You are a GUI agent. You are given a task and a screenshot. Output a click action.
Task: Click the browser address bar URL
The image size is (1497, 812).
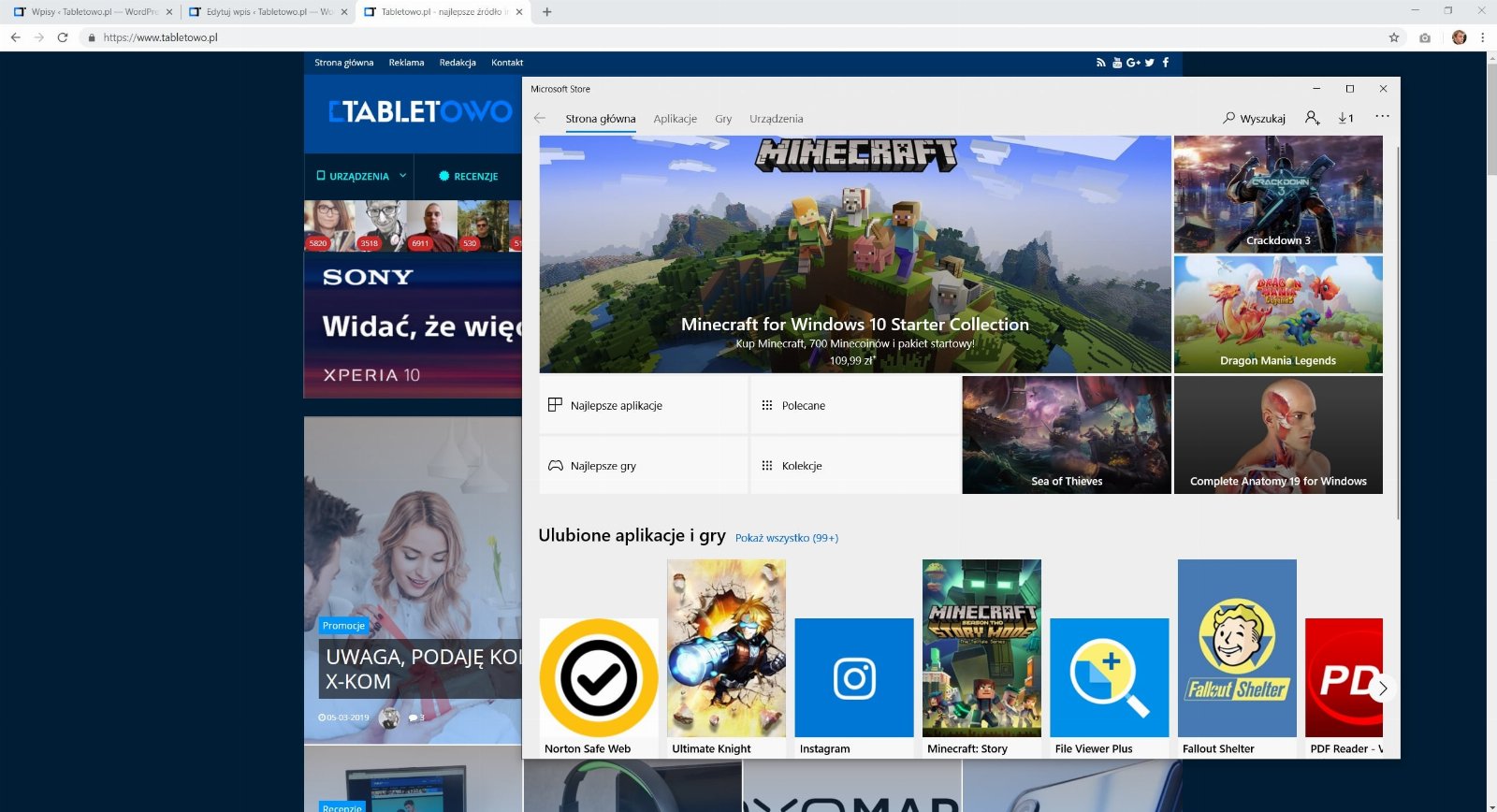(160, 37)
